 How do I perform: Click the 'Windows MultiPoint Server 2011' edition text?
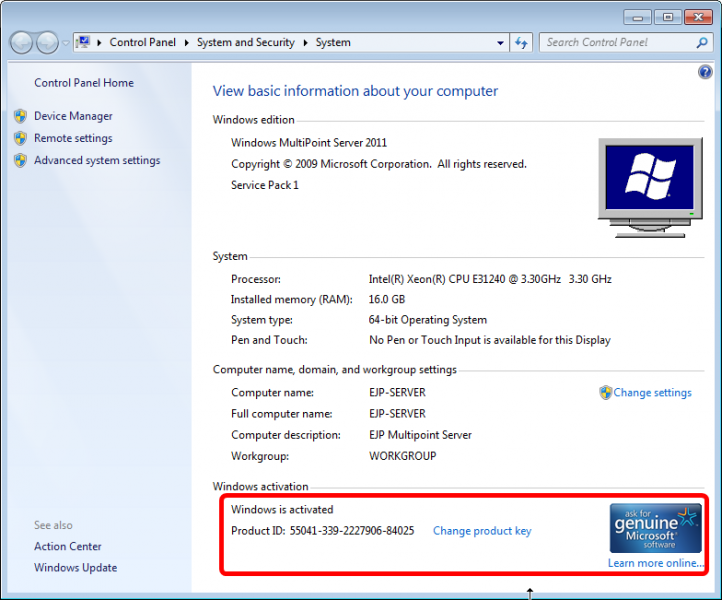[x=309, y=143]
